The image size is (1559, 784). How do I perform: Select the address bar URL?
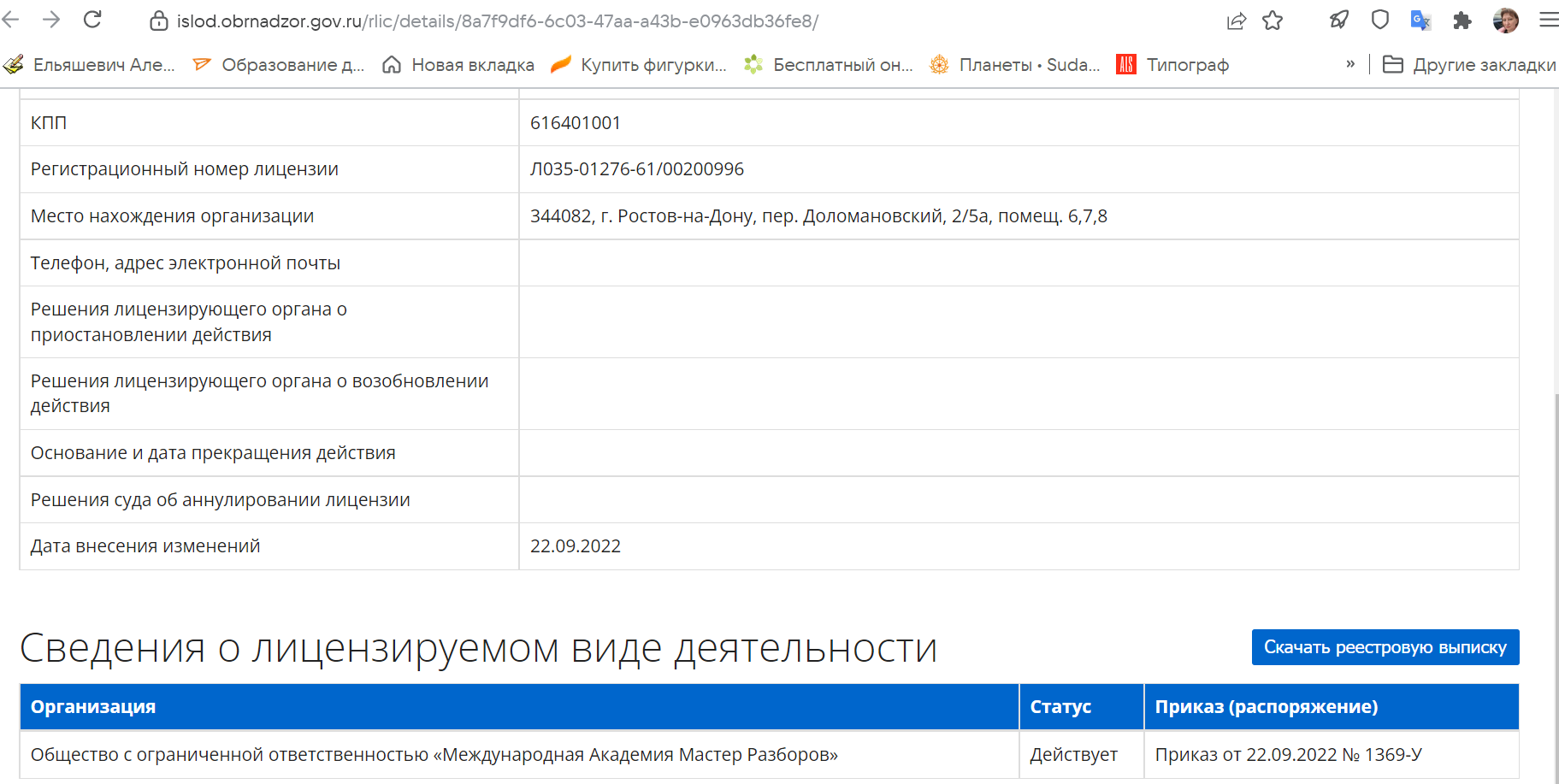[496, 21]
